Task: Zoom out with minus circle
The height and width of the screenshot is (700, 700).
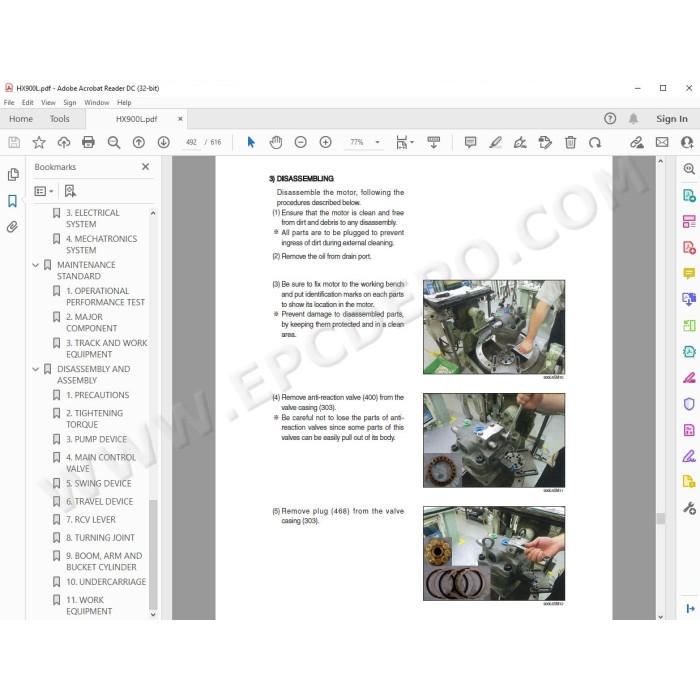Action: tap(300, 142)
